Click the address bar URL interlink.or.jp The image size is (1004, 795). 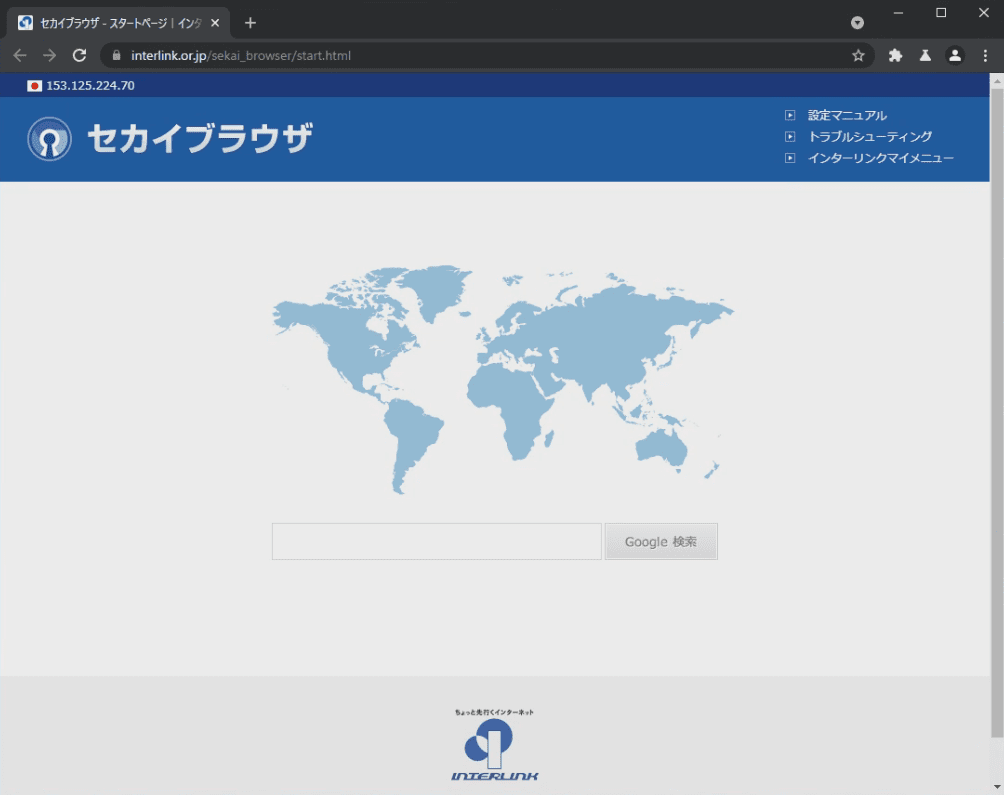(241, 56)
